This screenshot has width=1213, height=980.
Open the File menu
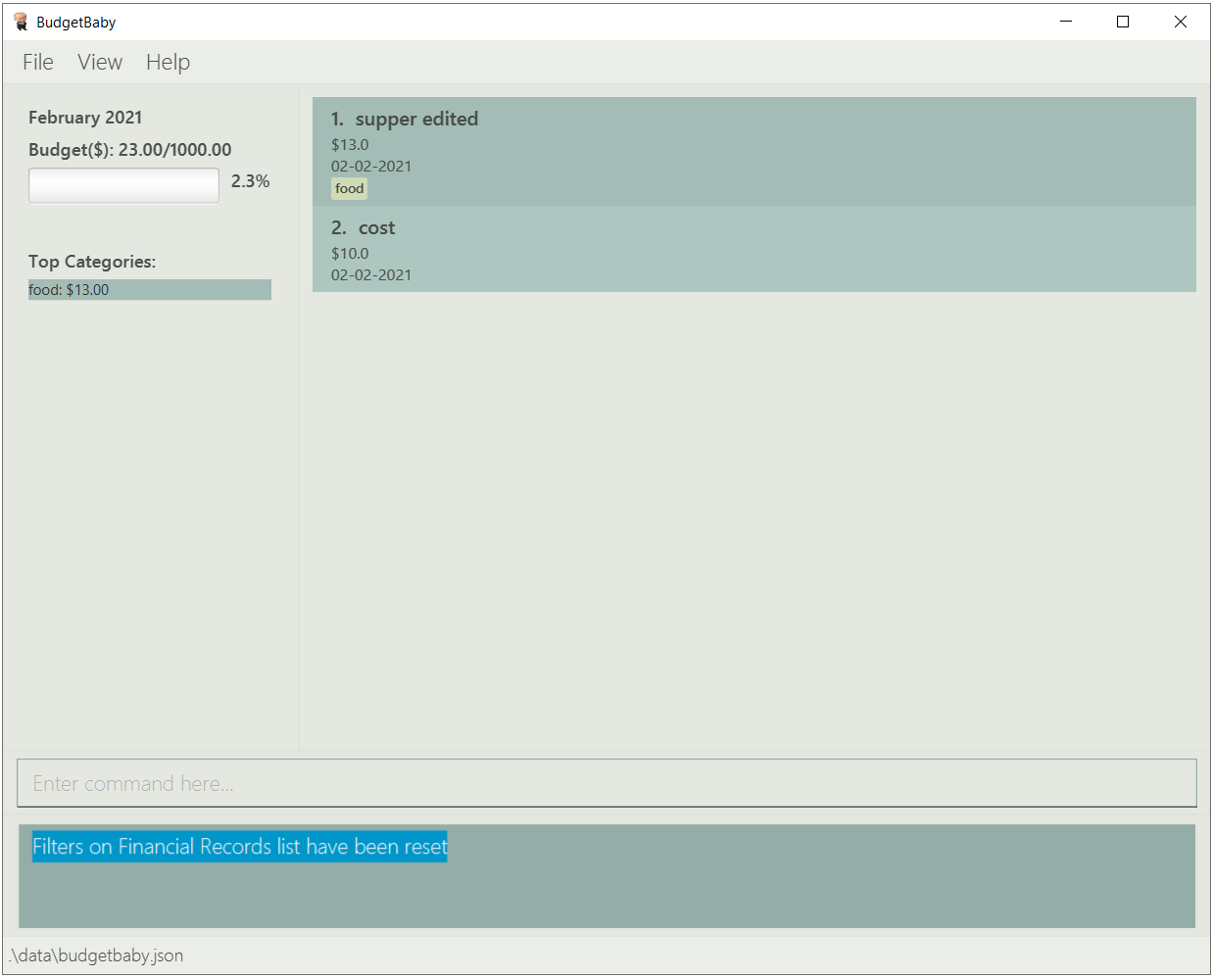(38, 62)
